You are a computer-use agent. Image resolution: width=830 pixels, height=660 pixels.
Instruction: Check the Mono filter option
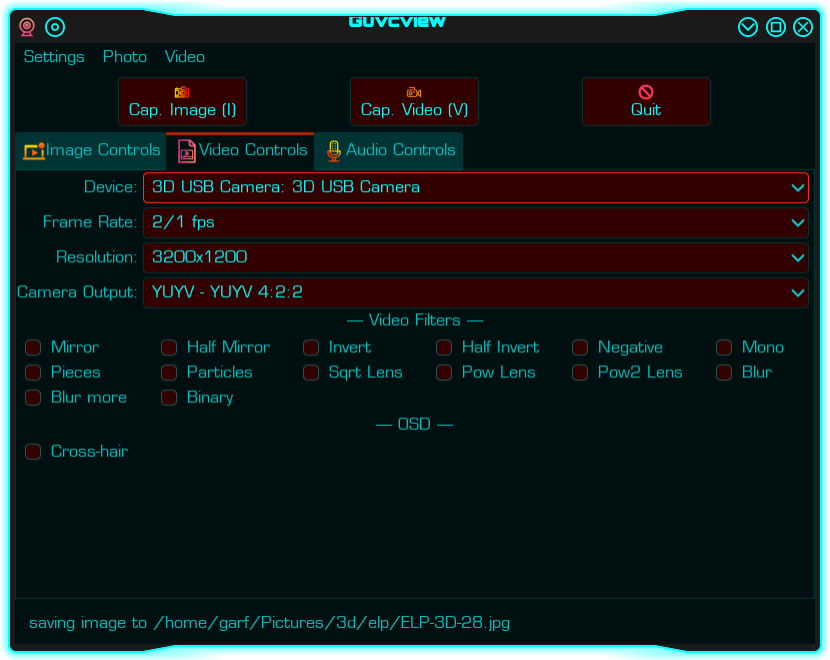(x=724, y=348)
